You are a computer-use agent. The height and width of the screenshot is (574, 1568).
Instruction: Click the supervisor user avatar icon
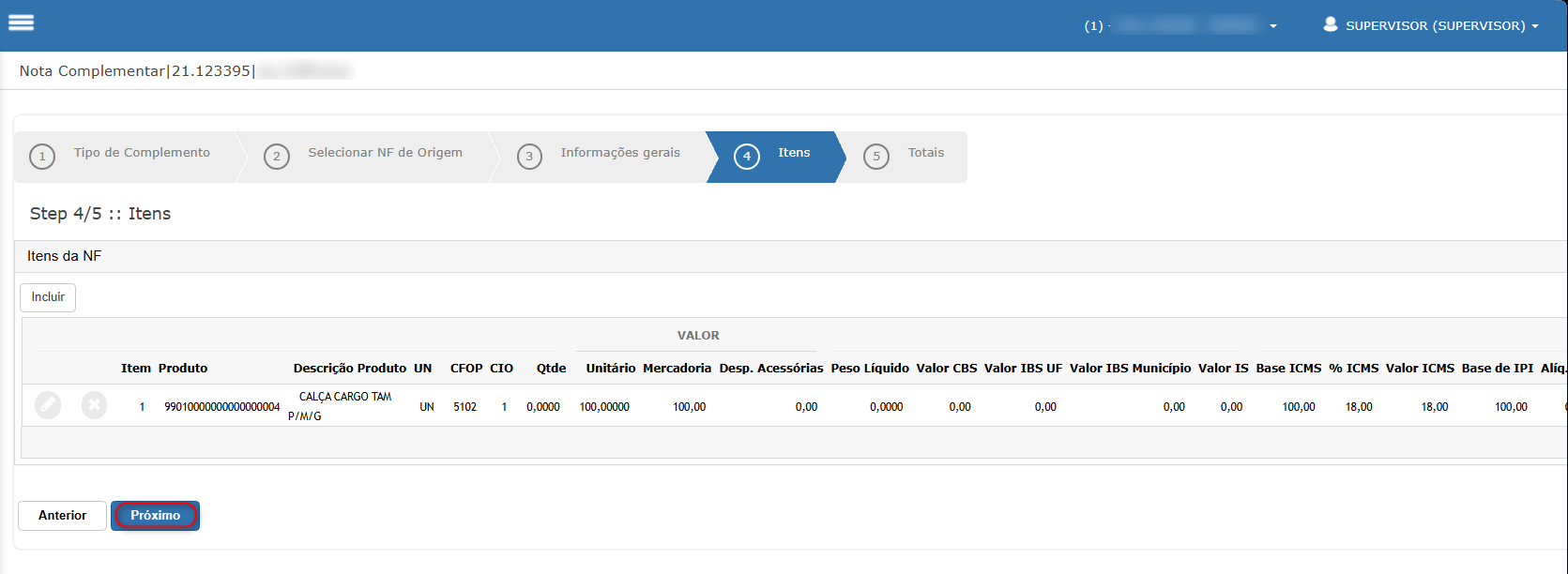1330,24
